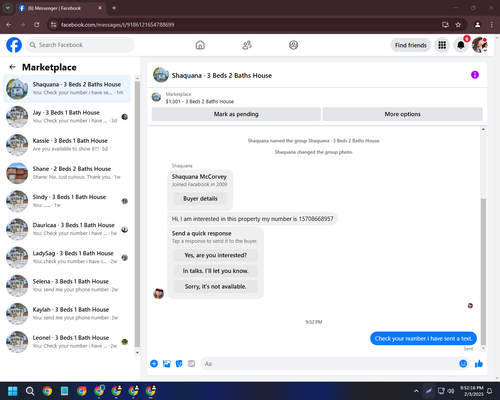Open the notifications bell
The image size is (500, 400).
click(x=461, y=45)
